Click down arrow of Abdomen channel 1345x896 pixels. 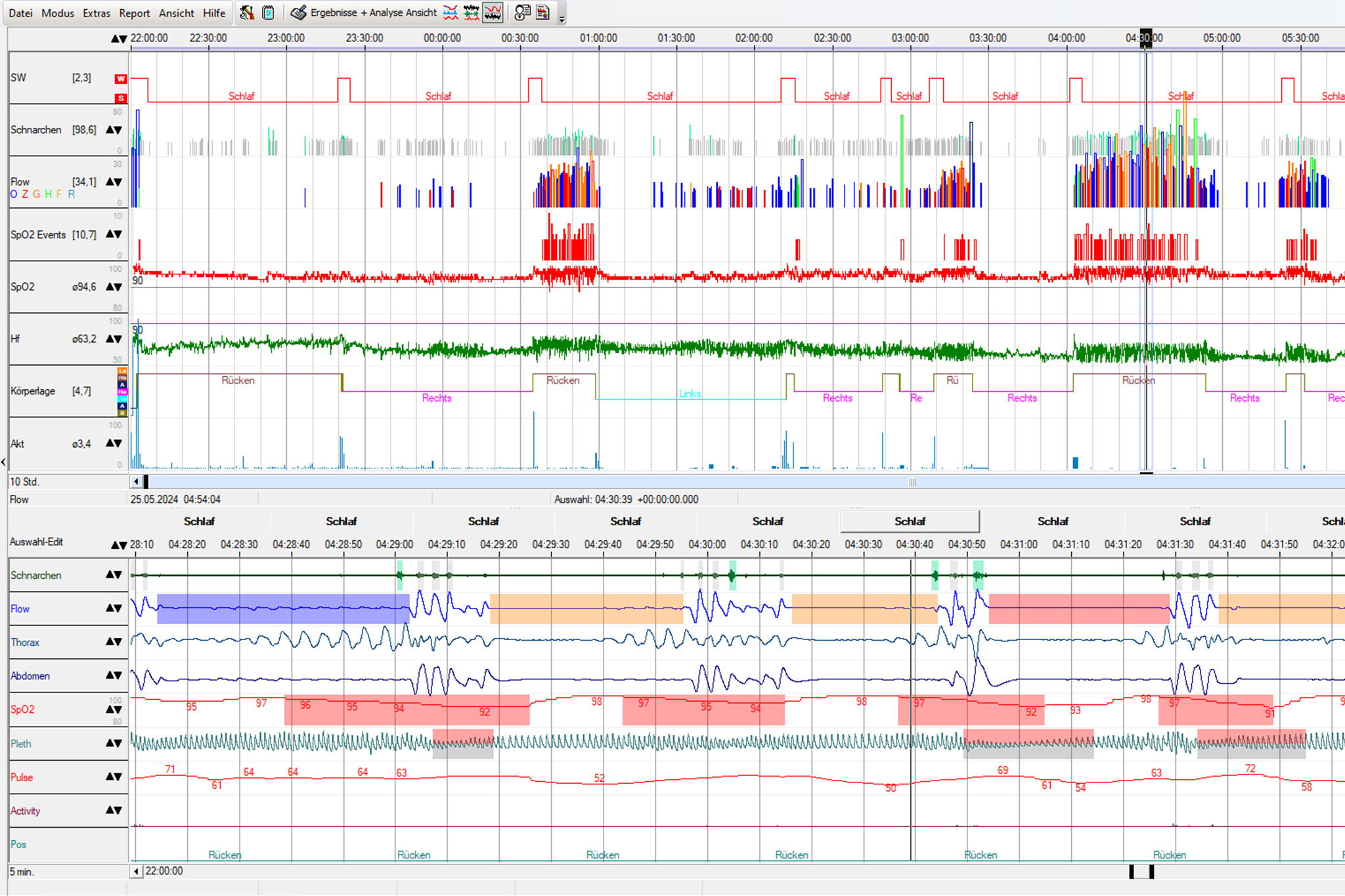click(x=118, y=675)
